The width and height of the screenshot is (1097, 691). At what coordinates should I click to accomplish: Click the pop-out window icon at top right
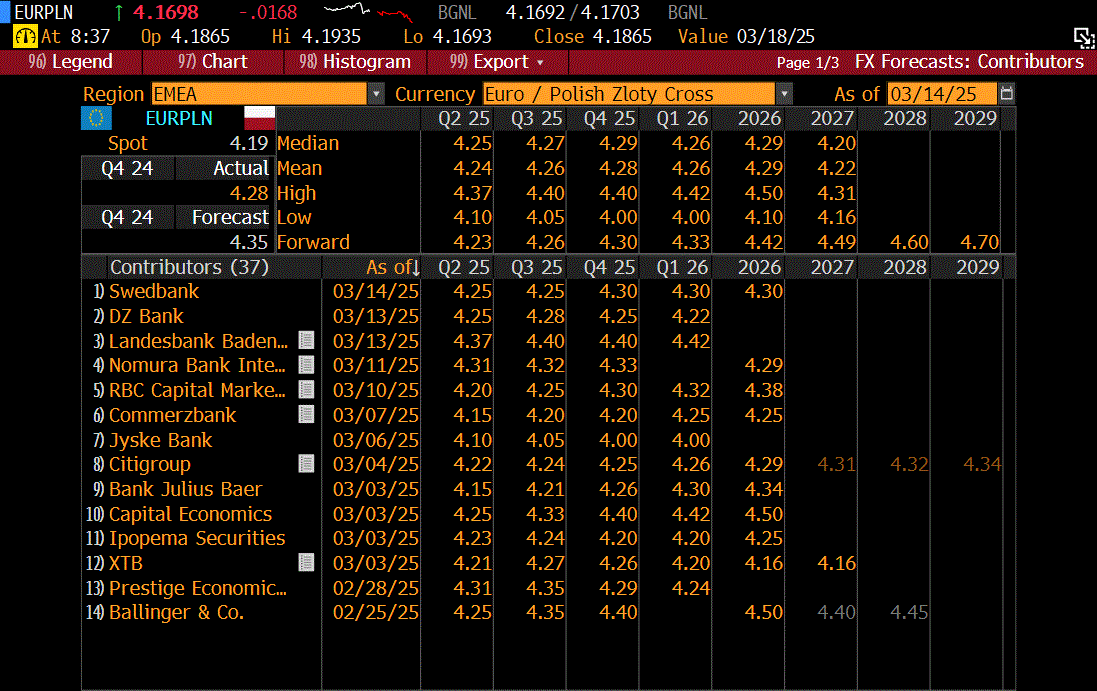tap(1084, 38)
